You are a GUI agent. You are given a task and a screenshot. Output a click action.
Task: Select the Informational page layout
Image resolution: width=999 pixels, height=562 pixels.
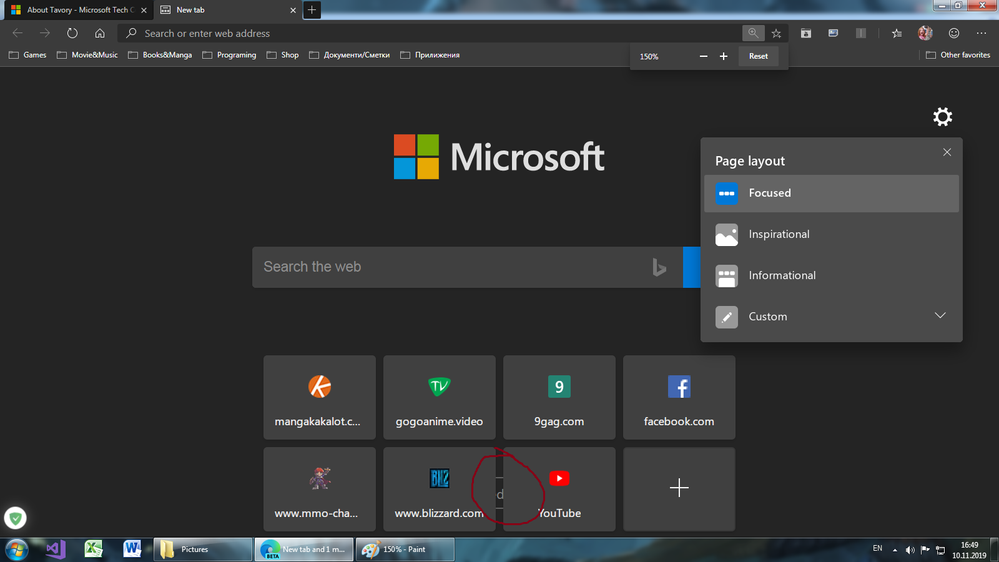pyautogui.click(x=831, y=276)
